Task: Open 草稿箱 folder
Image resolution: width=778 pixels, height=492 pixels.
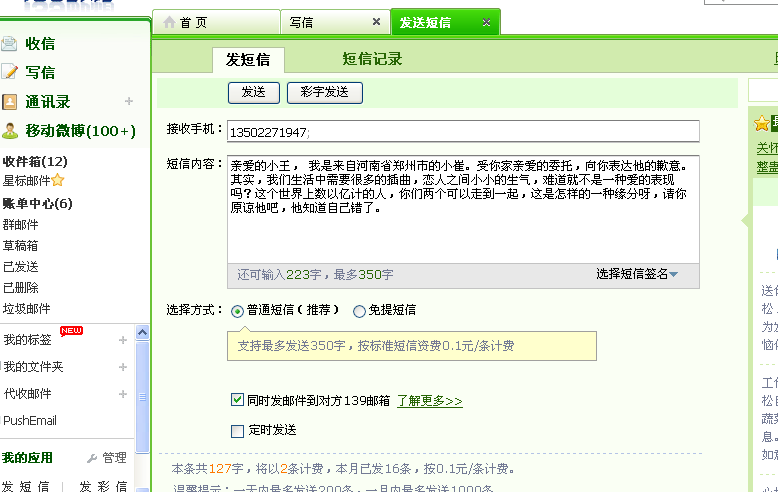Action: [20, 246]
